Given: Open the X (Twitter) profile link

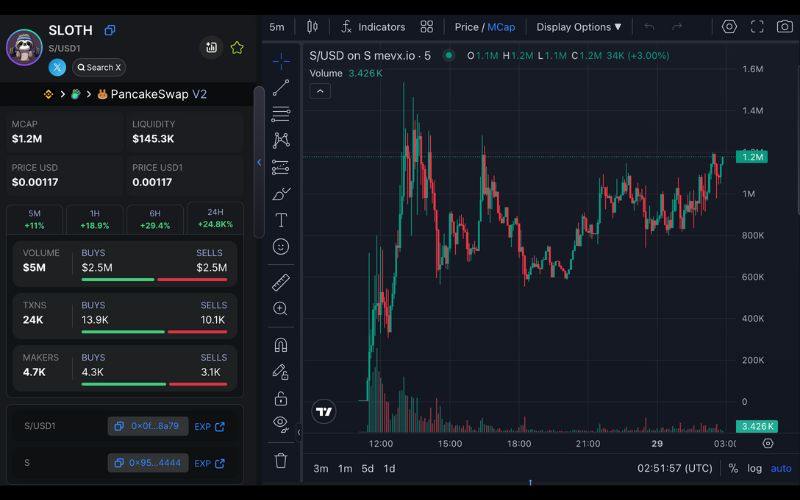Looking at the screenshot, I should [57, 67].
